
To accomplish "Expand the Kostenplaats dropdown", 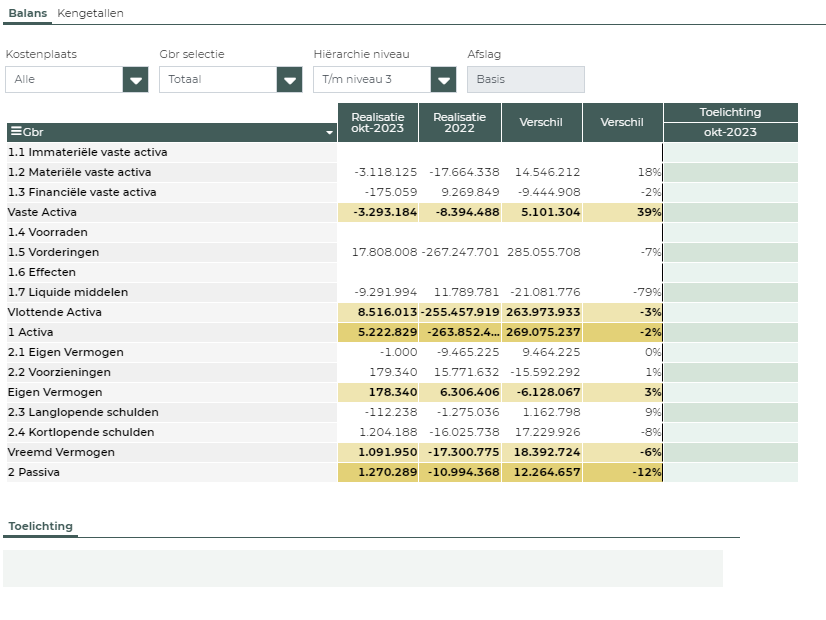I will tap(135, 80).
